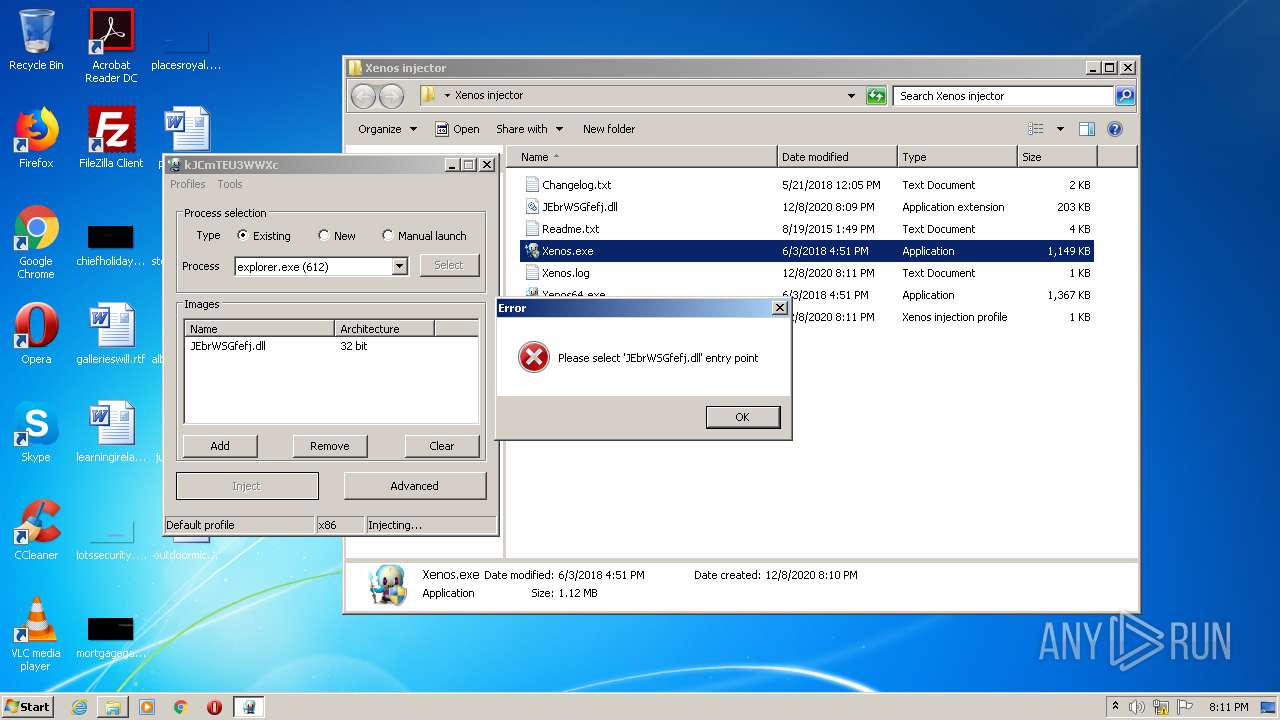Screen dimensions: 1280x720
Task: Click Open in the Explorer toolbar
Action: click(x=457, y=129)
